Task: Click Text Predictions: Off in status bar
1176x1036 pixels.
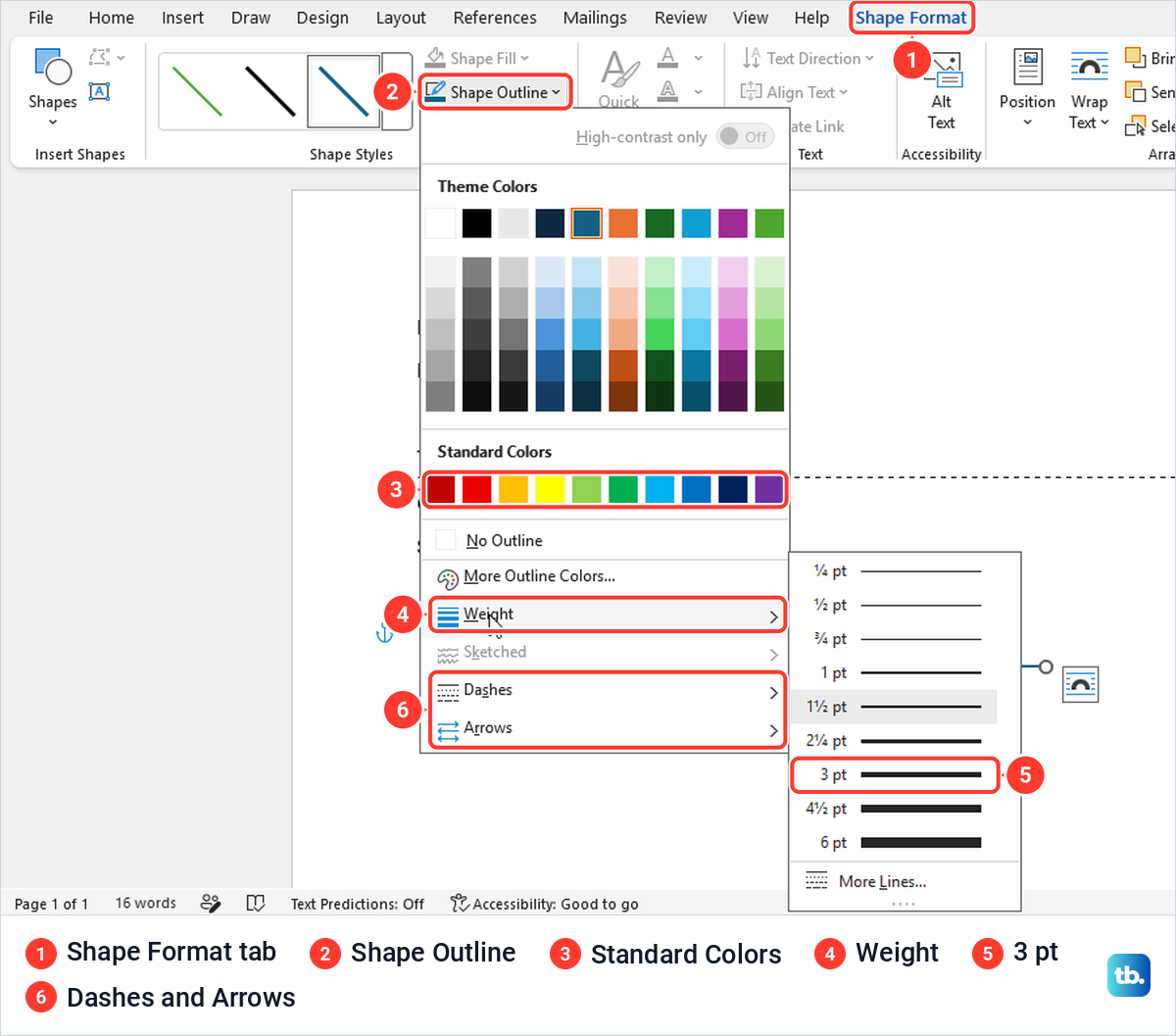Action: (358, 904)
